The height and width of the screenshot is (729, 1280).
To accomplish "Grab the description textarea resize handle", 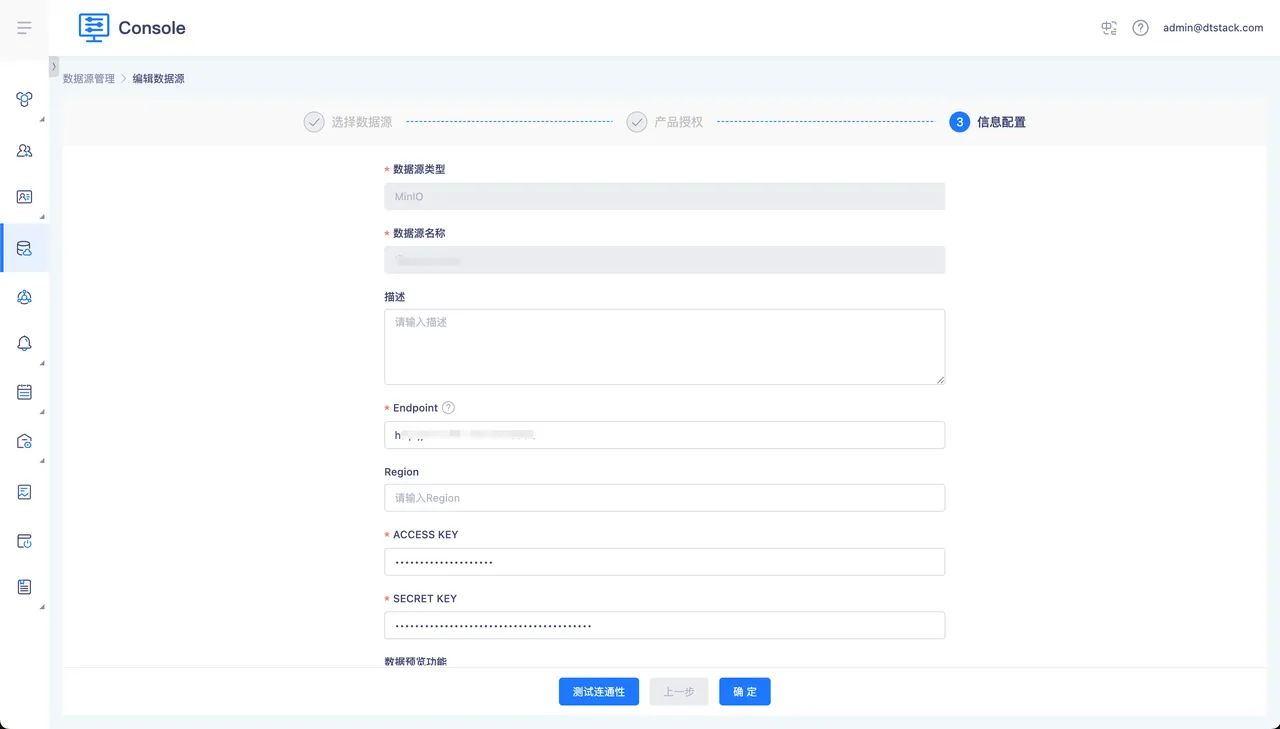I will pyautogui.click(x=940, y=380).
